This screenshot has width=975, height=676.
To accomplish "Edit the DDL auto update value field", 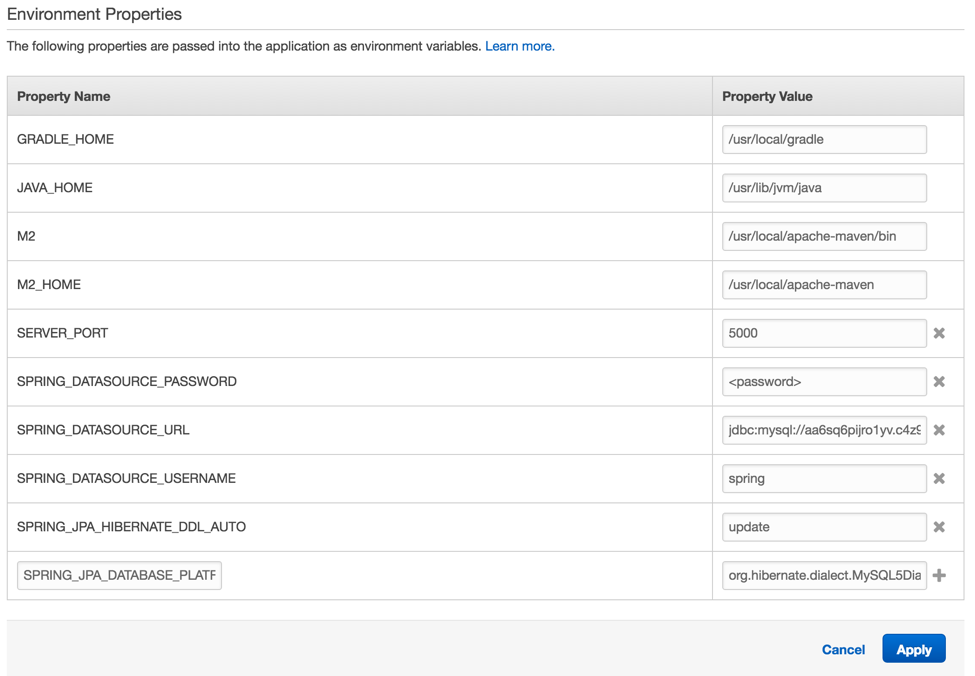I will (824, 527).
